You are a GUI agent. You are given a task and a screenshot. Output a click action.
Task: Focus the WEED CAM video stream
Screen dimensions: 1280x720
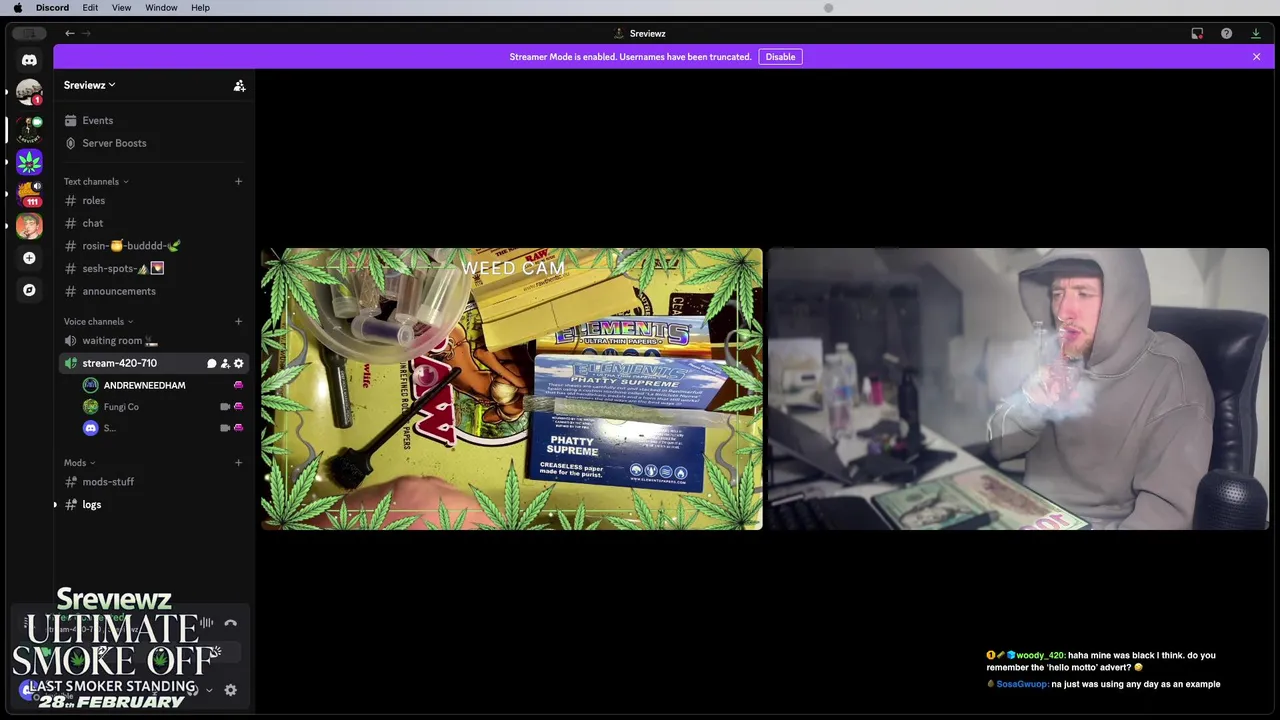click(511, 389)
